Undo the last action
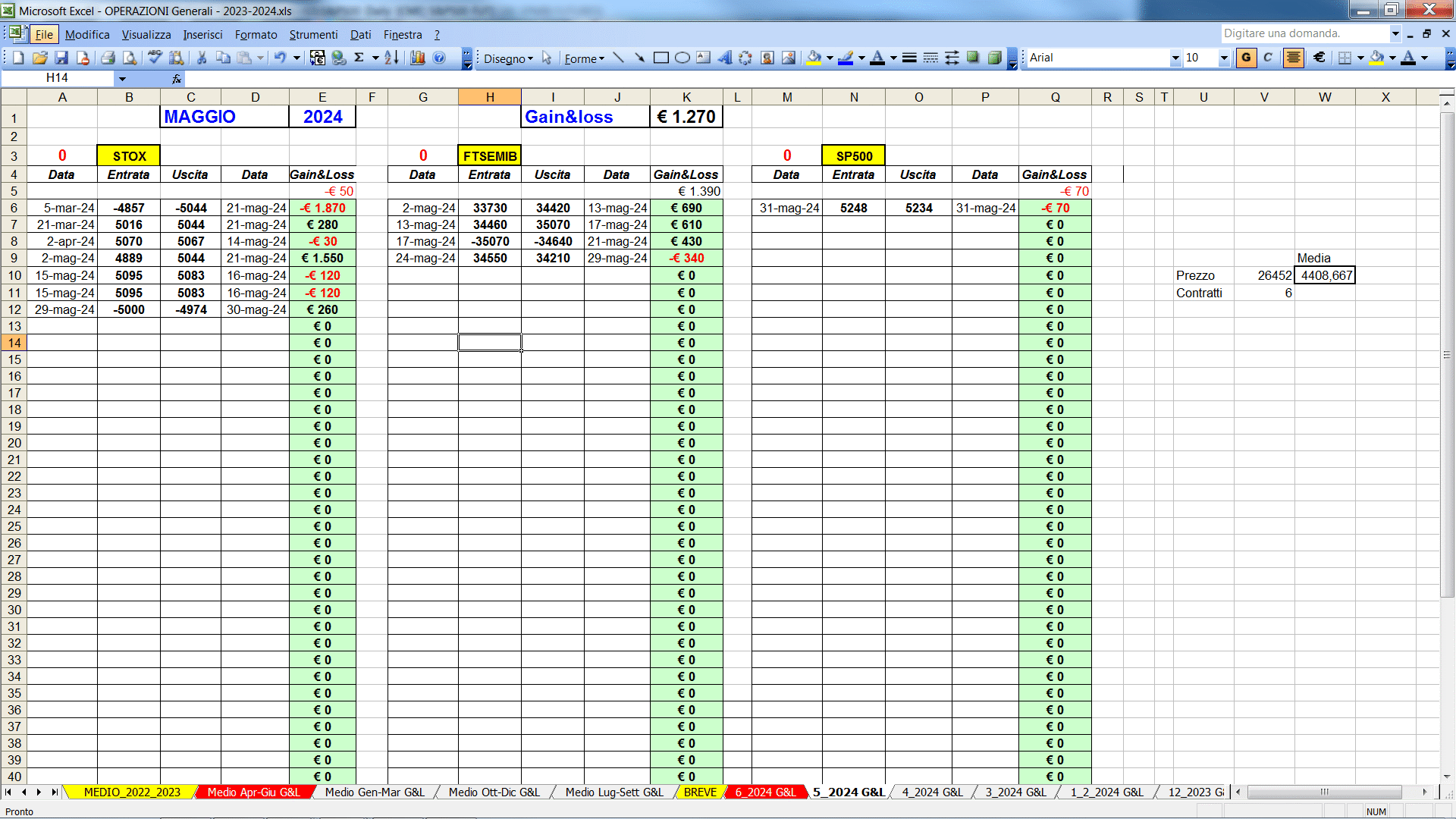Image resolution: width=1456 pixels, height=819 pixels. 280,58
